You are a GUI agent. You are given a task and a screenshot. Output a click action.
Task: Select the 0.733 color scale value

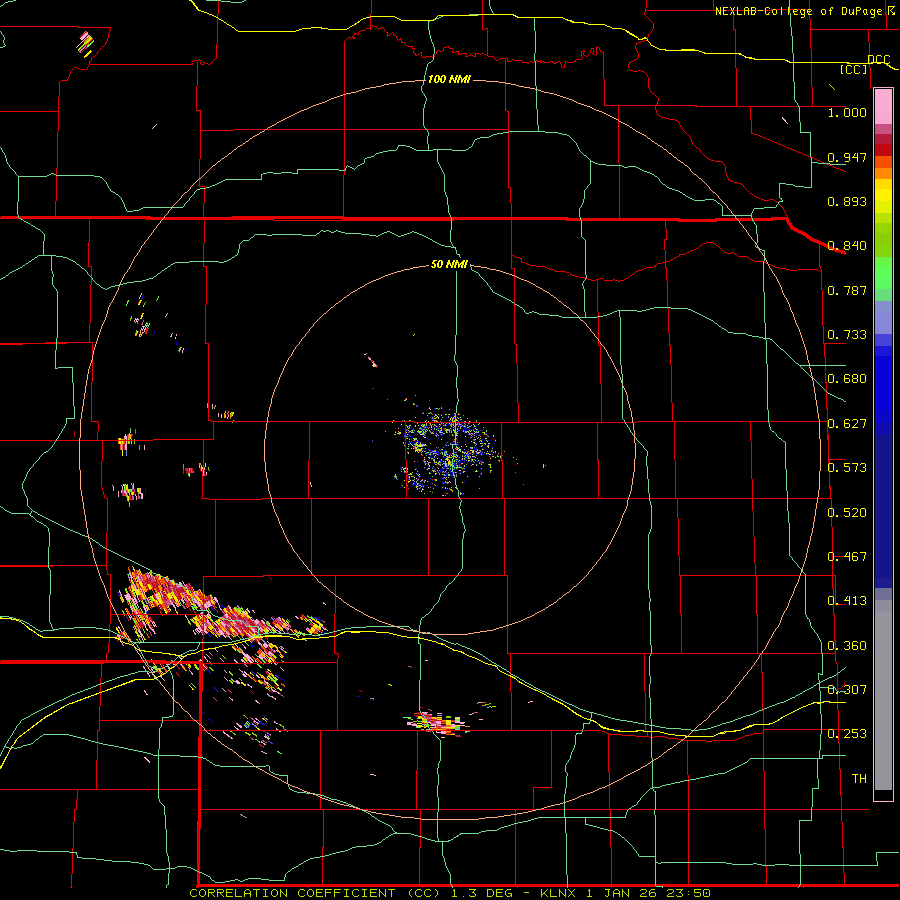click(847, 335)
